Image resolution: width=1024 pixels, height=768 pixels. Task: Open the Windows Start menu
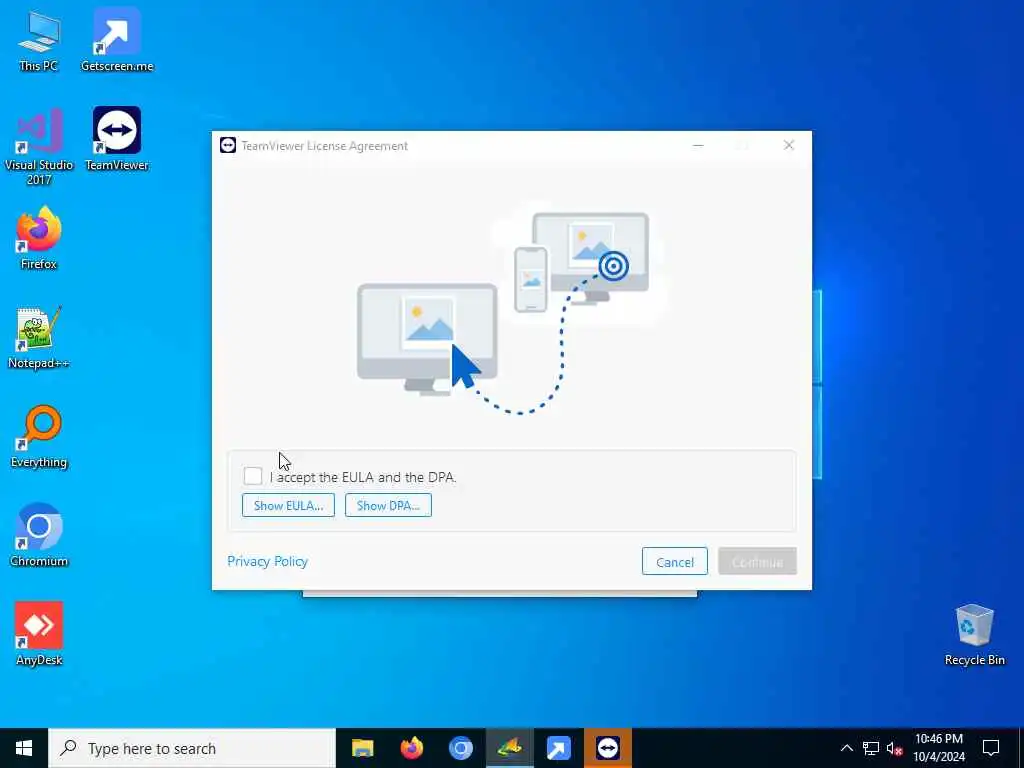click(24, 748)
